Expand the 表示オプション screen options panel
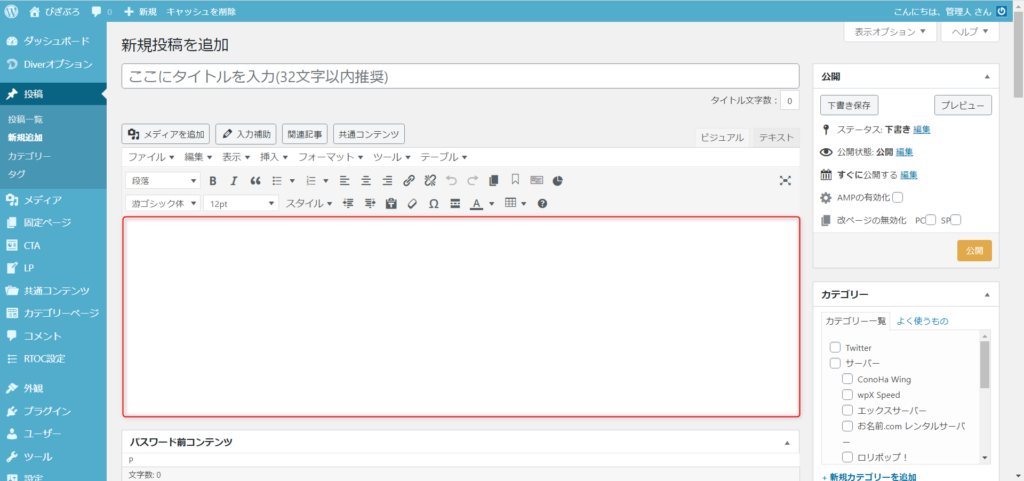The height and width of the screenshot is (481, 1024). 891,32
